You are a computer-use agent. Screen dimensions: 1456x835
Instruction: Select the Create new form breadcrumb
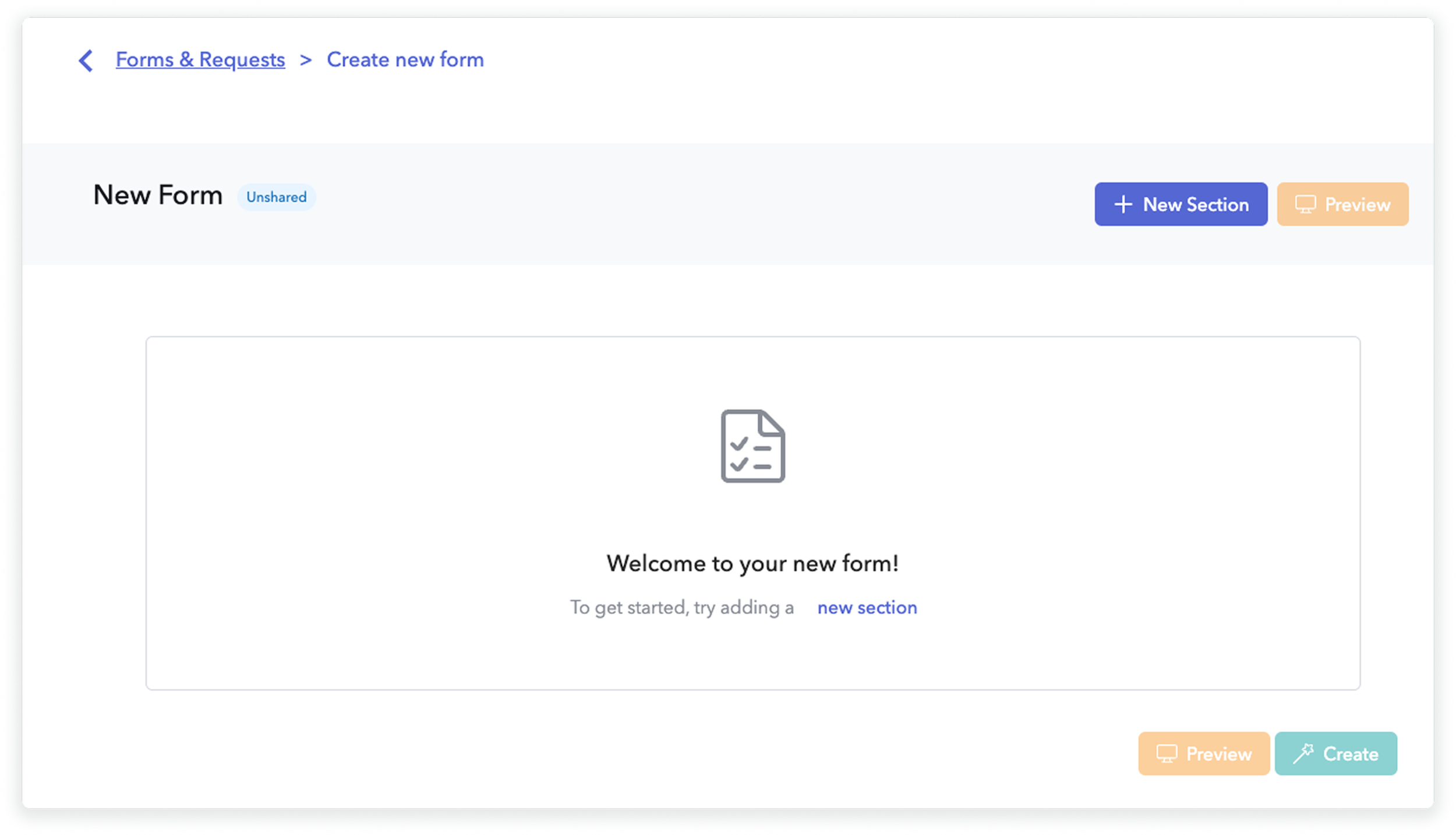click(405, 60)
